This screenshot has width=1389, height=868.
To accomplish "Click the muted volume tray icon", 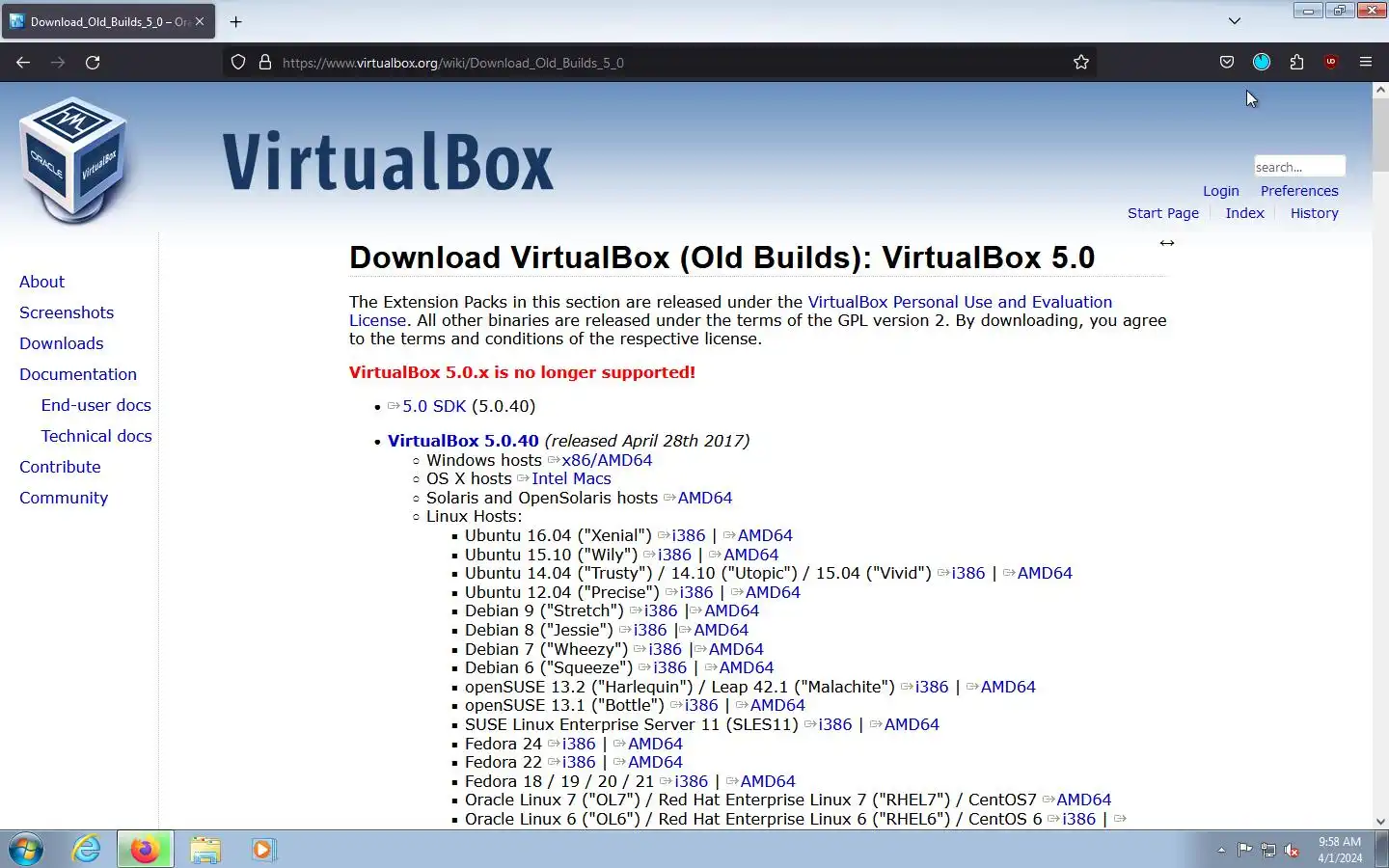I will (x=1293, y=850).
